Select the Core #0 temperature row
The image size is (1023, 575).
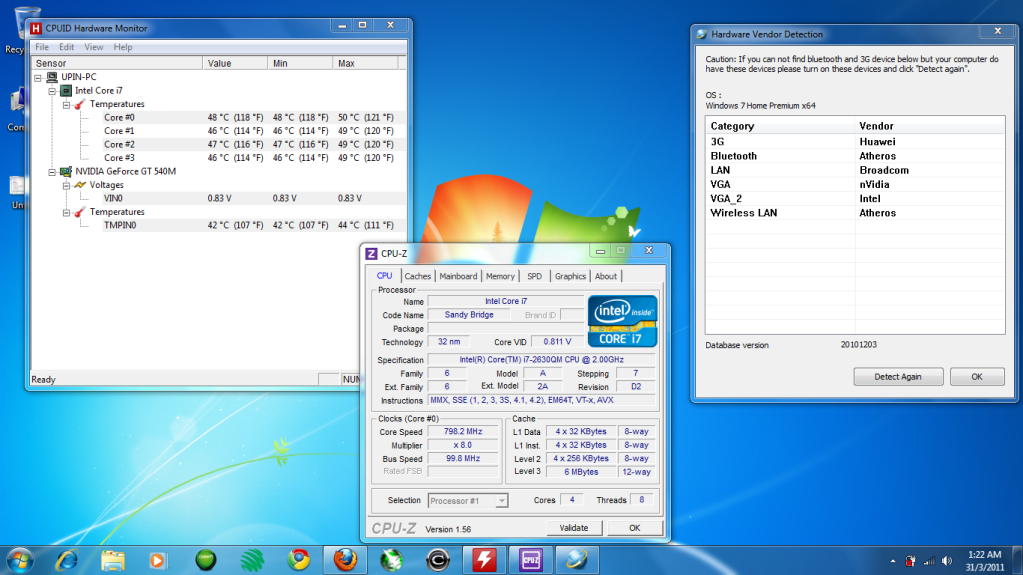pos(119,117)
